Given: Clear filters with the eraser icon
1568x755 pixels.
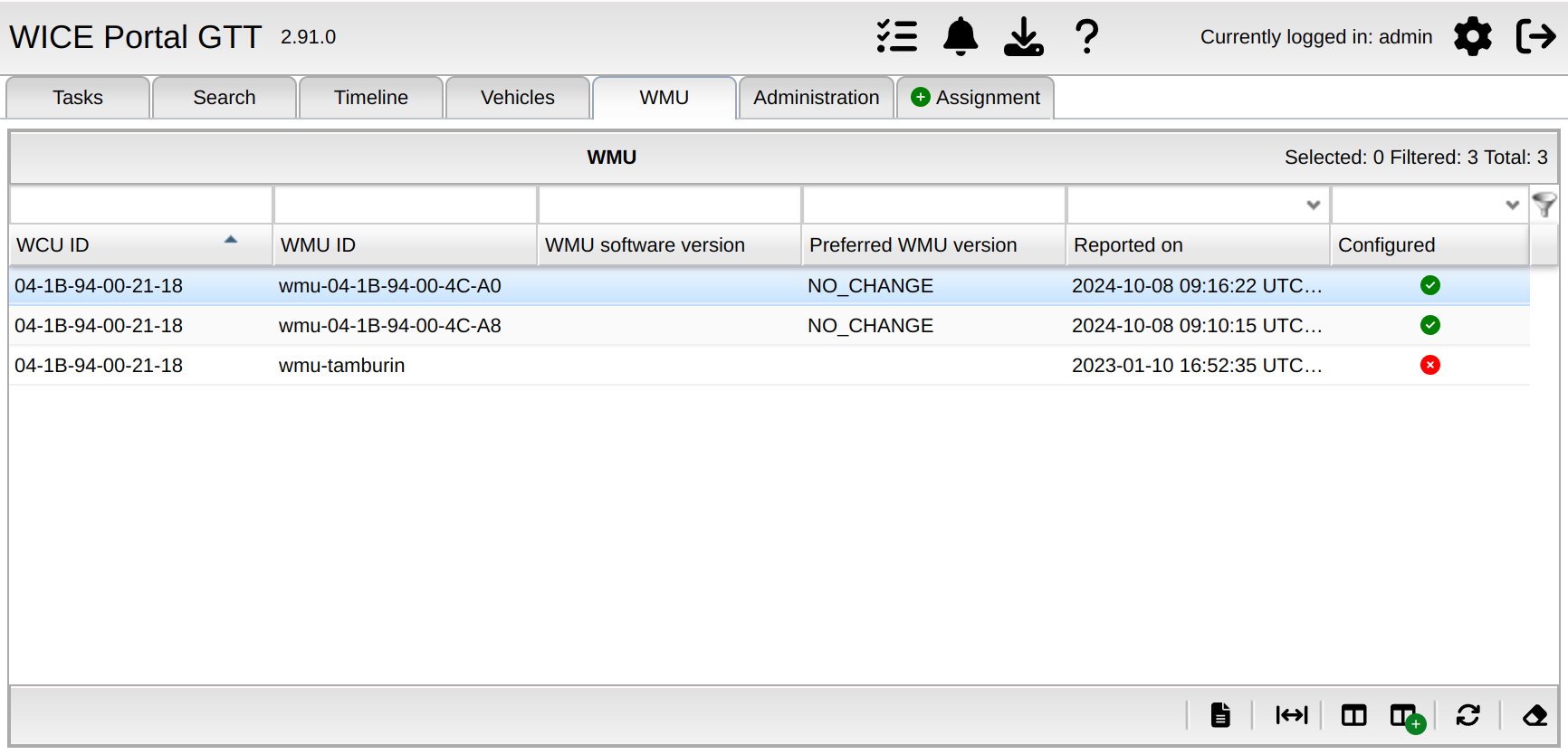Looking at the screenshot, I should coord(1535,715).
